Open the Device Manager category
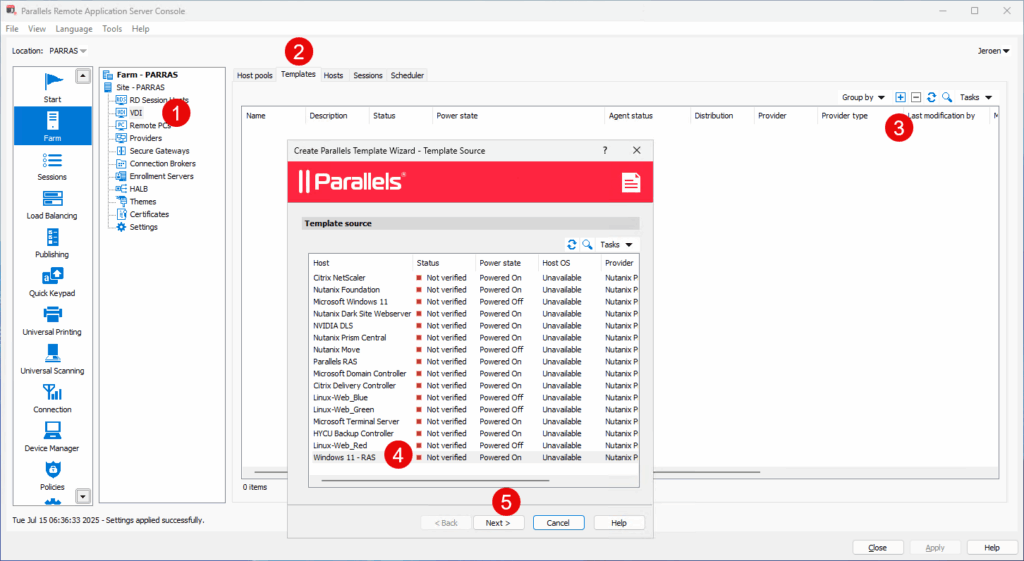 point(52,437)
